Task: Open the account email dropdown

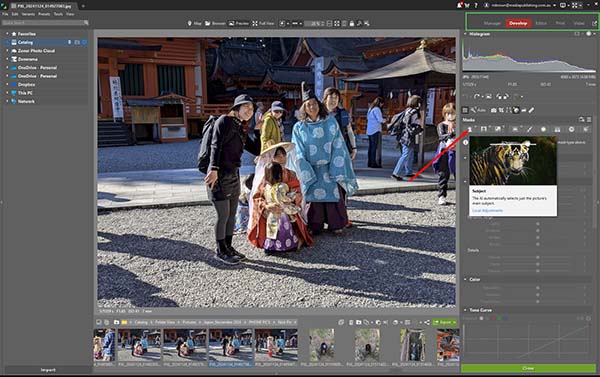Action: [520, 5]
